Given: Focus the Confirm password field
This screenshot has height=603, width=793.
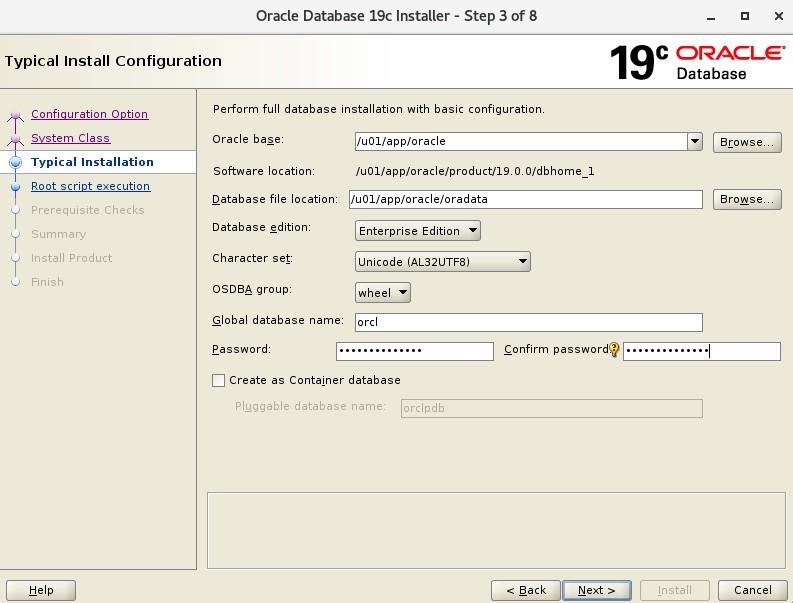Looking at the screenshot, I should 701,351.
